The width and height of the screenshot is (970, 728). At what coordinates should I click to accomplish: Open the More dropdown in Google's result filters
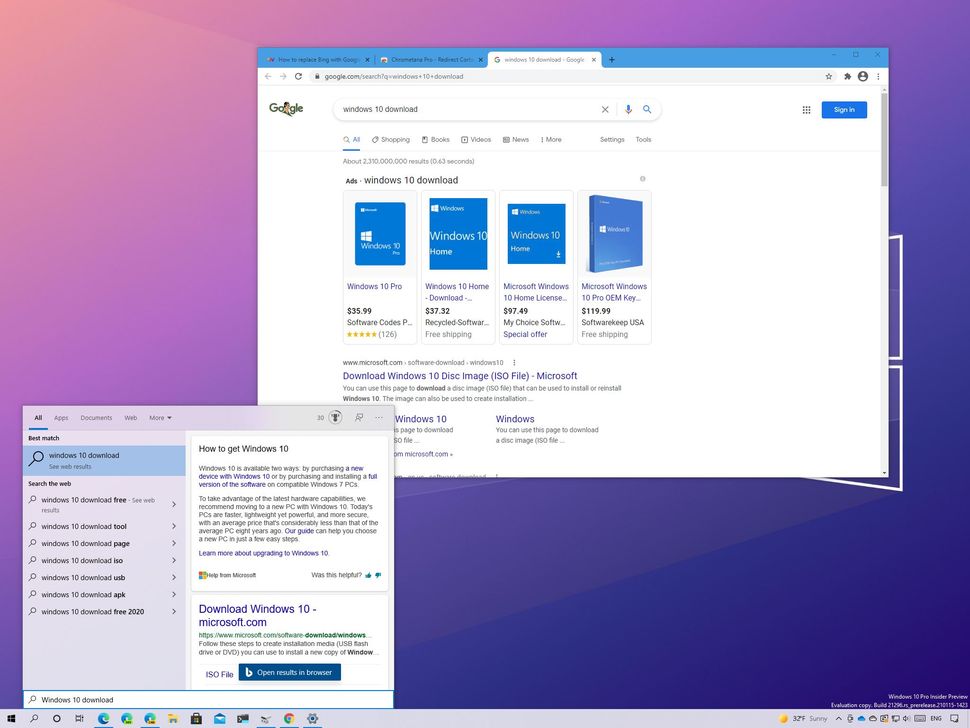[x=550, y=139]
